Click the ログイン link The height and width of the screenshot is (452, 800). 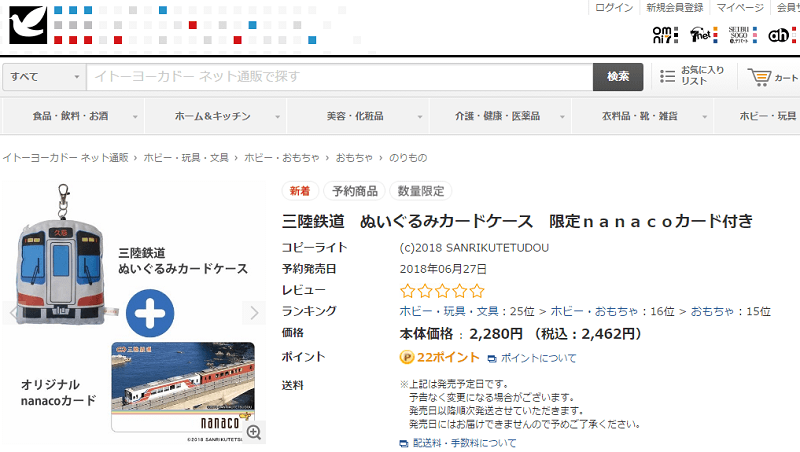tap(614, 8)
